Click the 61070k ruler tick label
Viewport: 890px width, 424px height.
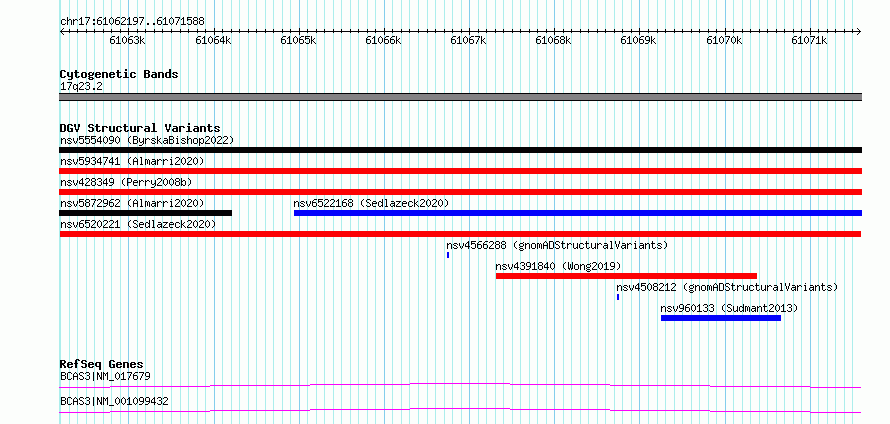coord(724,41)
